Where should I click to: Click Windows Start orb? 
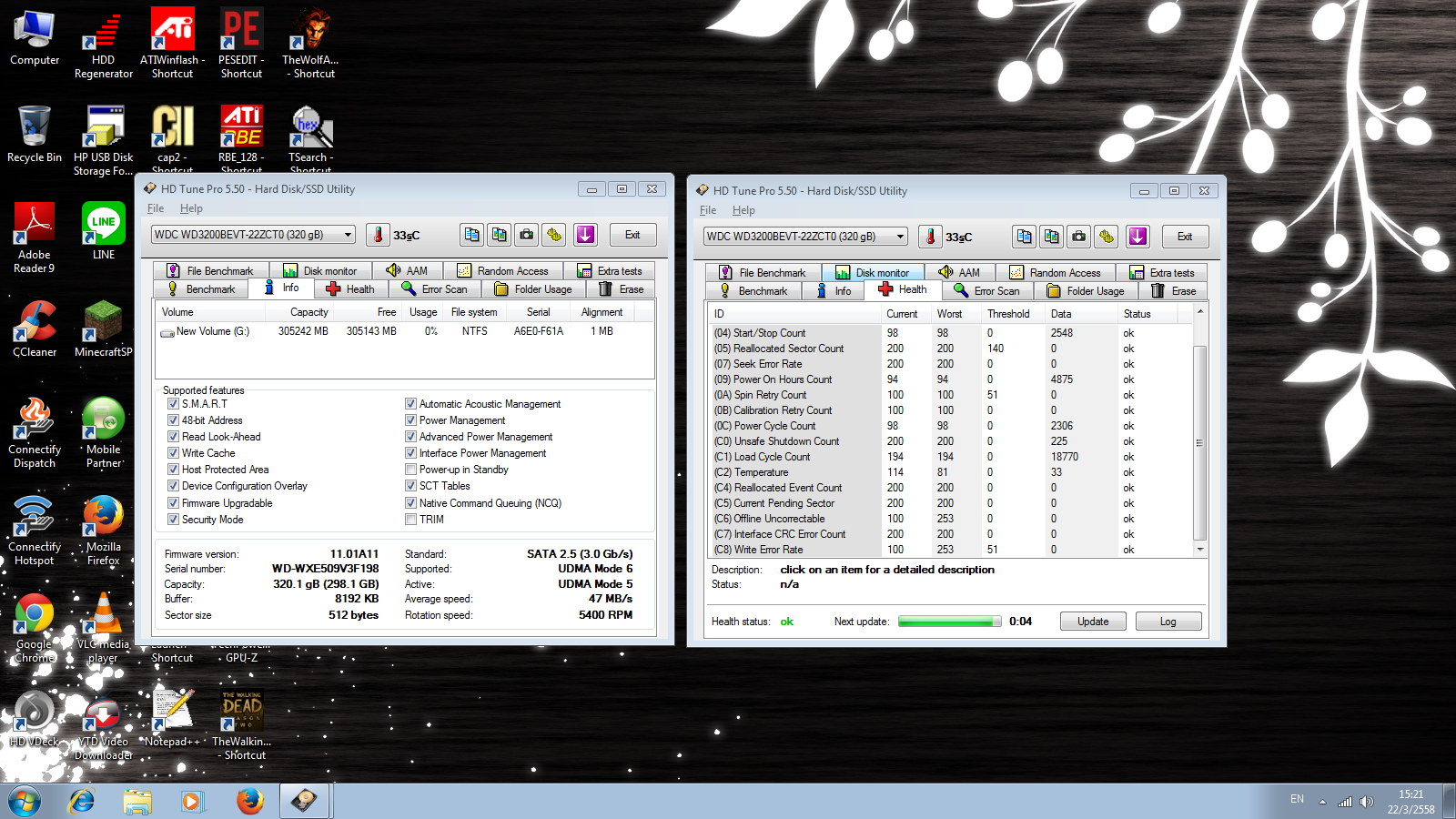pyautogui.click(x=25, y=802)
